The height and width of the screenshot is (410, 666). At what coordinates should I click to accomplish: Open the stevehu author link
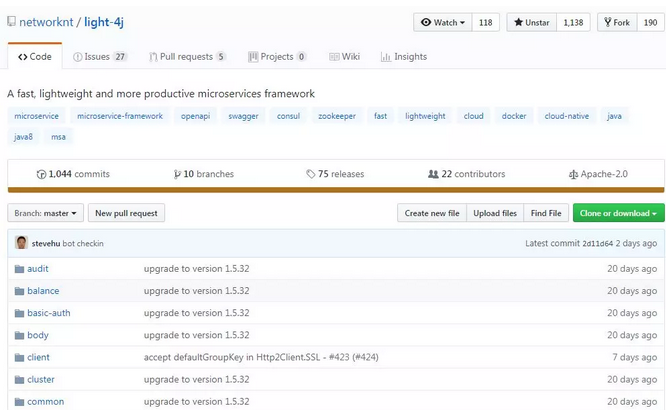[46, 243]
